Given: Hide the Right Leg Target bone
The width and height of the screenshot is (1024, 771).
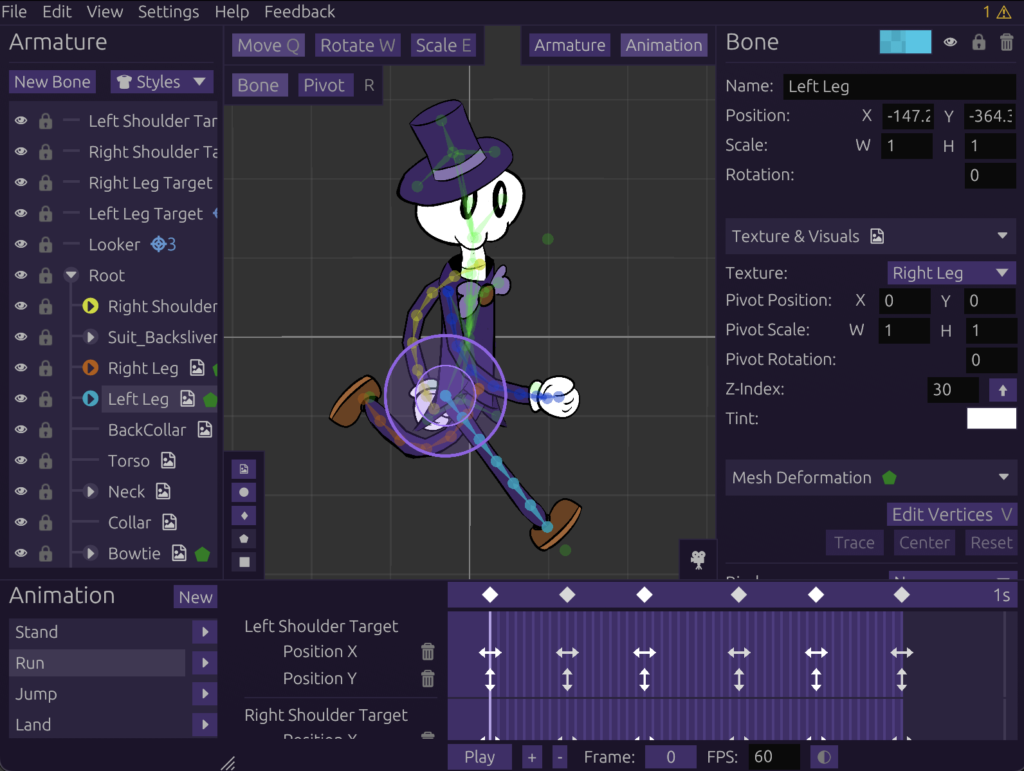Looking at the screenshot, I should click(21, 183).
